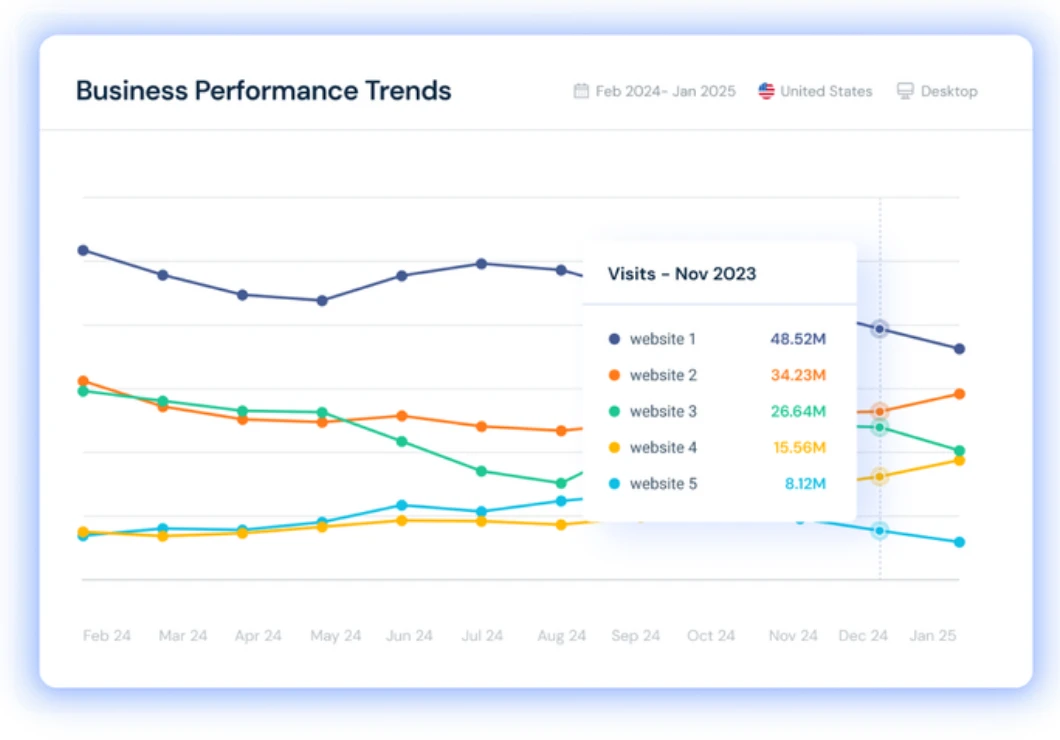Image resolution: width=1060 pixels, height=740 pixels.
Task: Select the website 4 label in tooltip
Action: coord(663,447)
